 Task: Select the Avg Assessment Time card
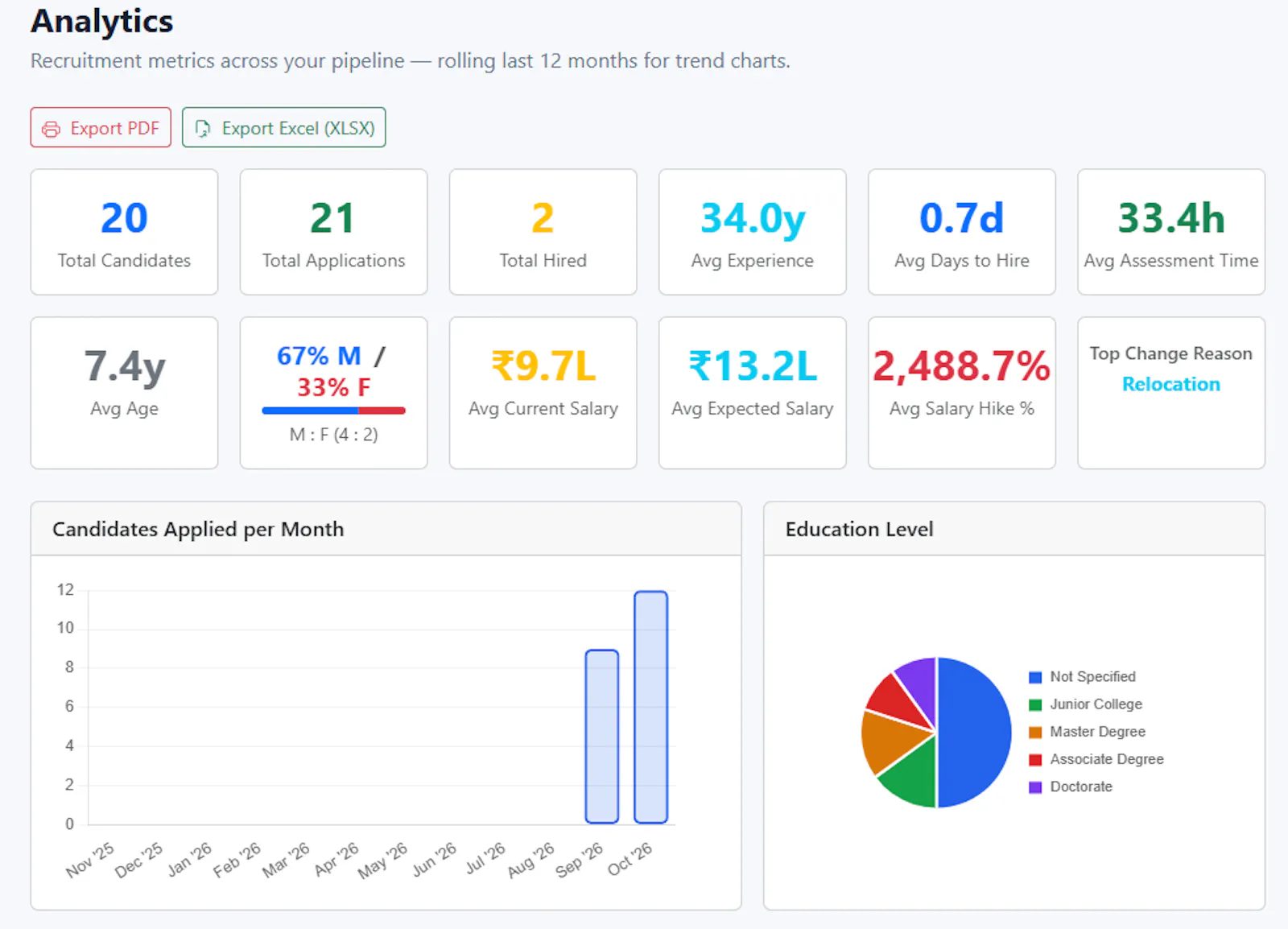pos(1170,232)
